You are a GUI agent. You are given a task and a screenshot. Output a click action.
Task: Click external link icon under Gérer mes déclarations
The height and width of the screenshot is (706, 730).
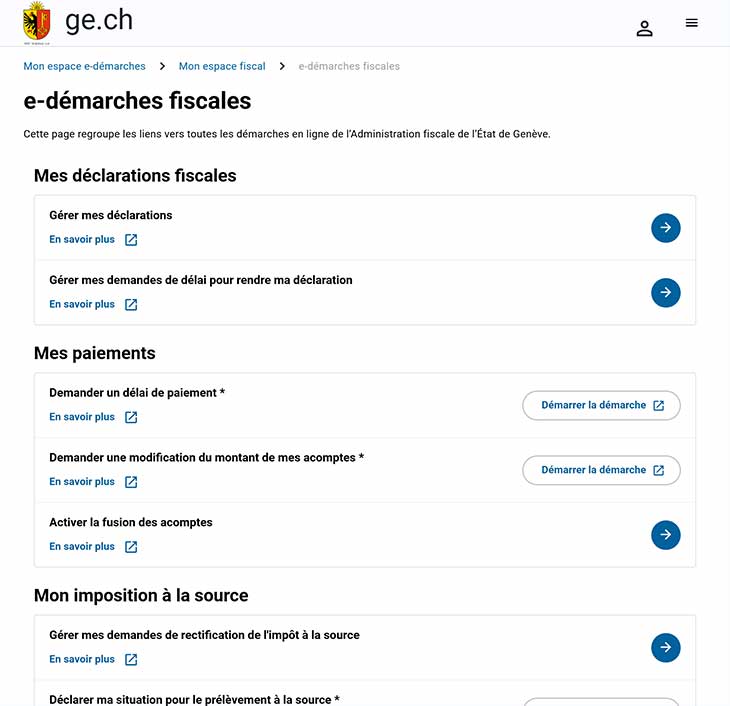click(131, 240)
